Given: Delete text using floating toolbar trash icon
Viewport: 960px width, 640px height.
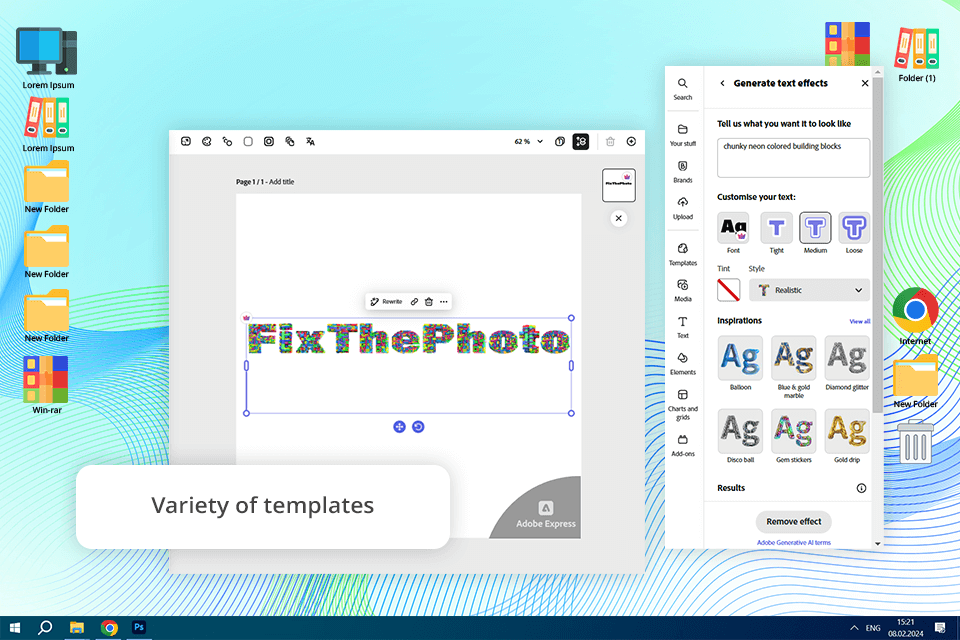Looking at the screenshot, I should pyautogui.click(x=429, y=301).
